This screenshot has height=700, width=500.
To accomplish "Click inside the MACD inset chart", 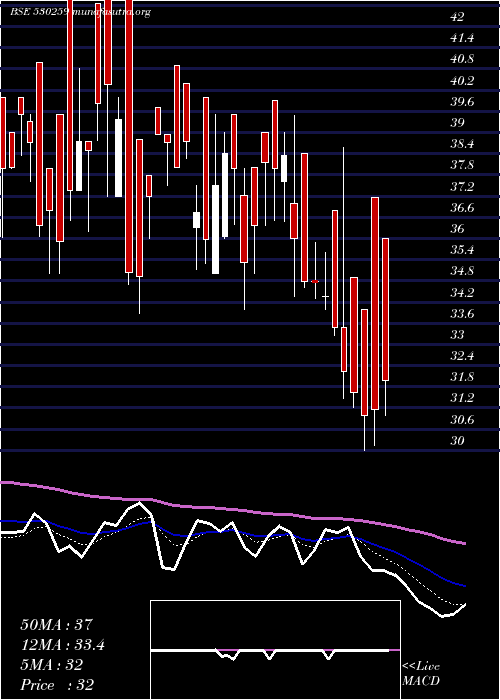I will (275, 650).
